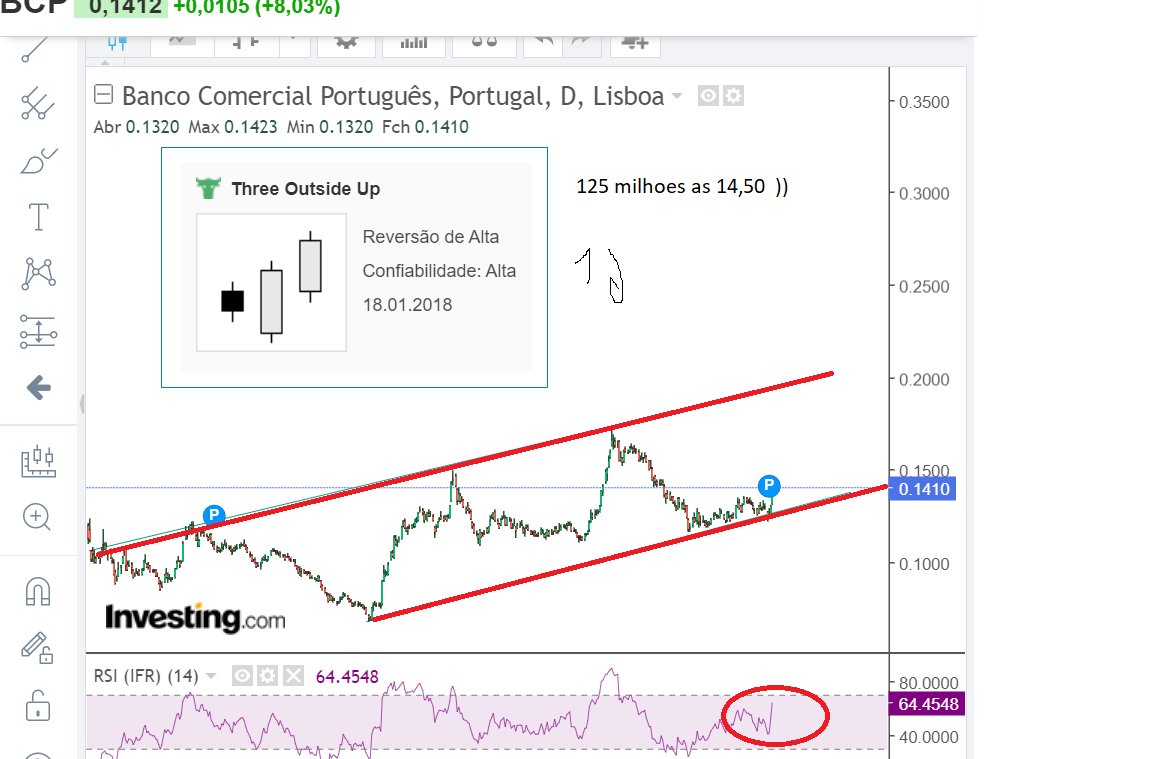Select the '125 milhoes as 14,50' annotation
1152x759 pixels.
click(682, 187)
